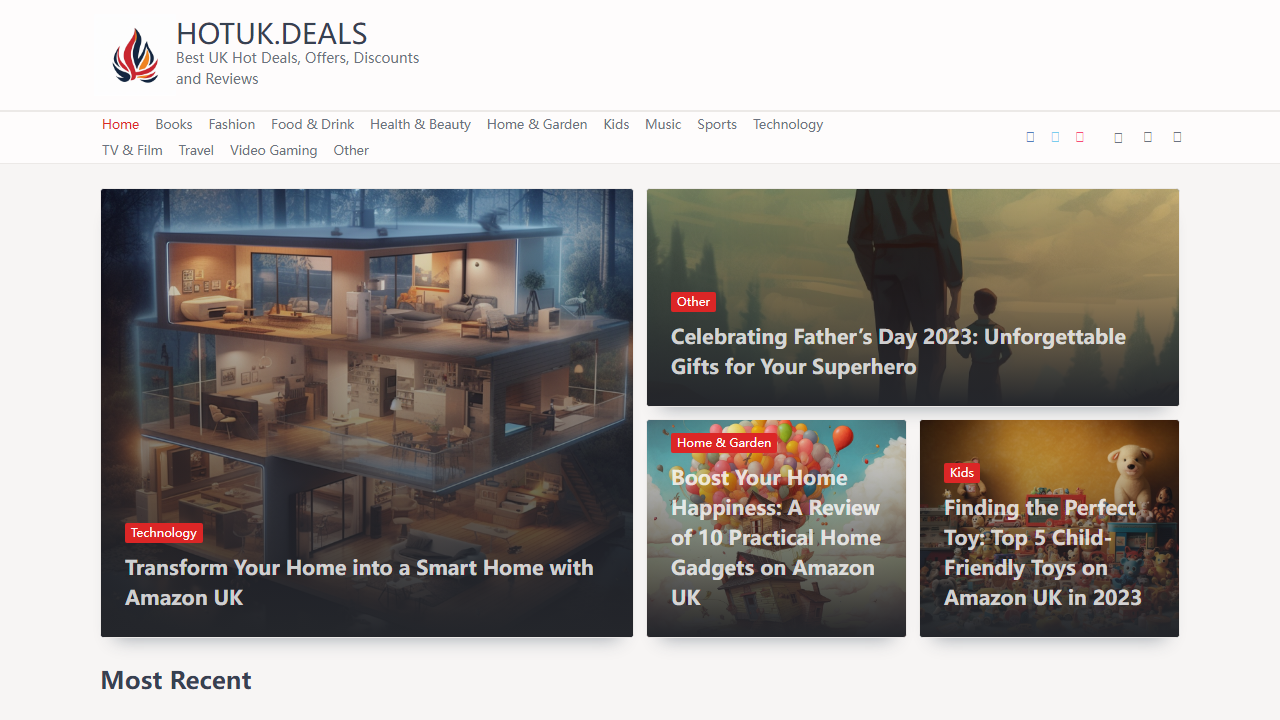The width and height of the screenshot is (1280, 720).
Task: Click the red Other tag on the Father's Day article
Action: (x=693, y=302)
